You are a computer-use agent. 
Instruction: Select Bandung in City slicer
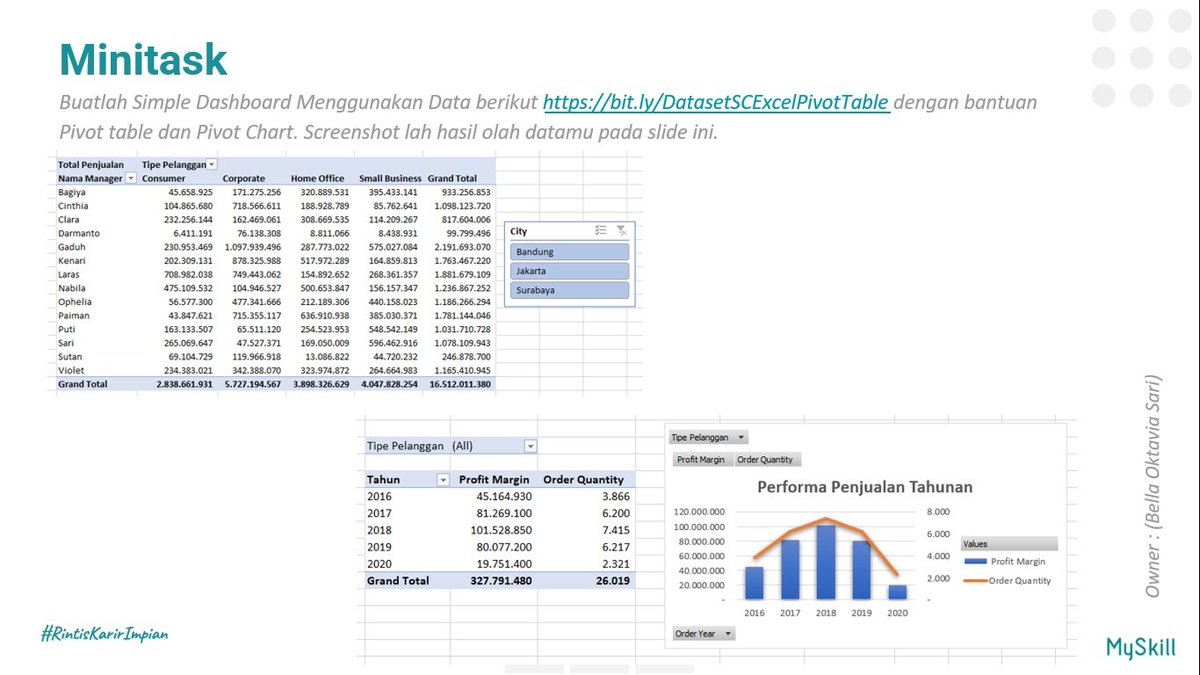[570, 252]
